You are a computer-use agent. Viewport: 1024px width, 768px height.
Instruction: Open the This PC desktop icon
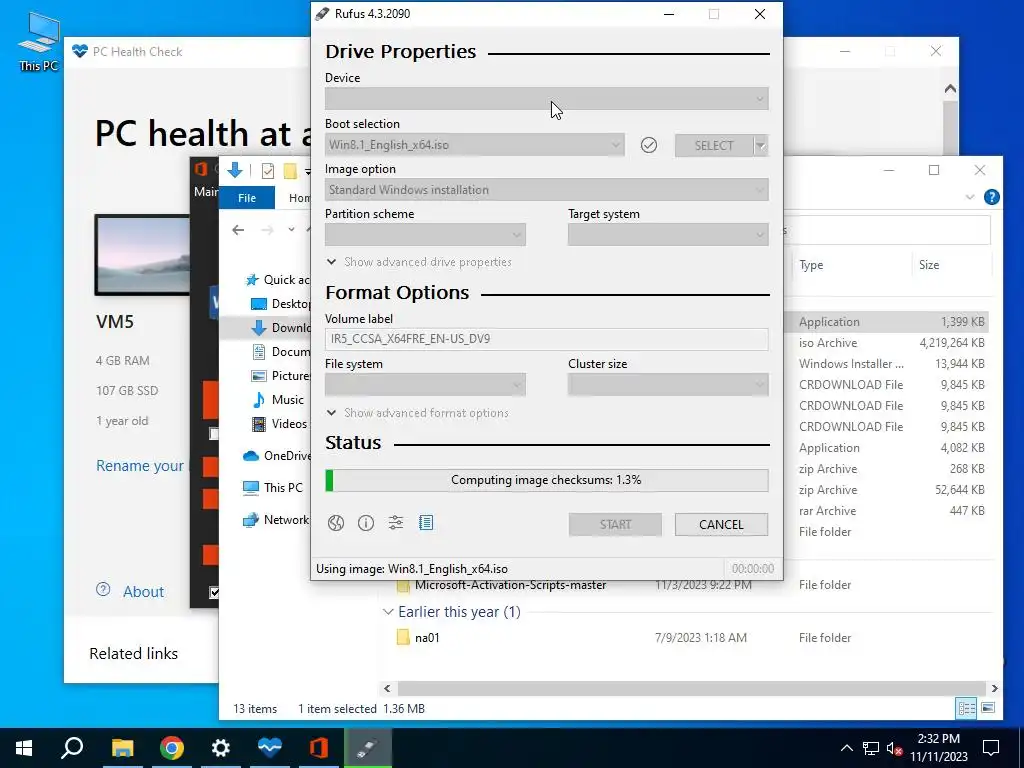click(x=39, y=41)
